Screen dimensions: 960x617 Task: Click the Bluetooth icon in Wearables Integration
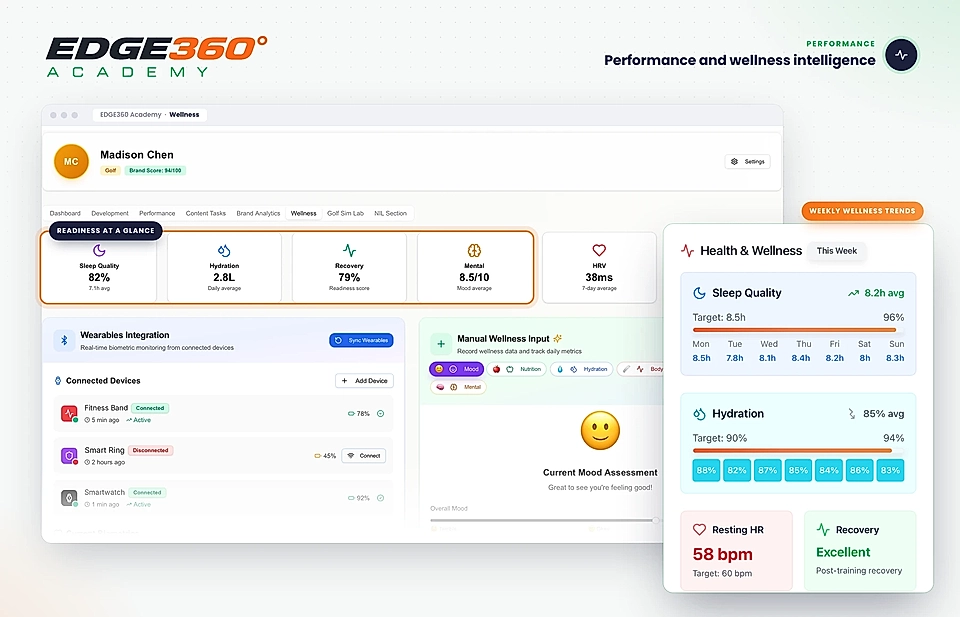tap(64, 340)
